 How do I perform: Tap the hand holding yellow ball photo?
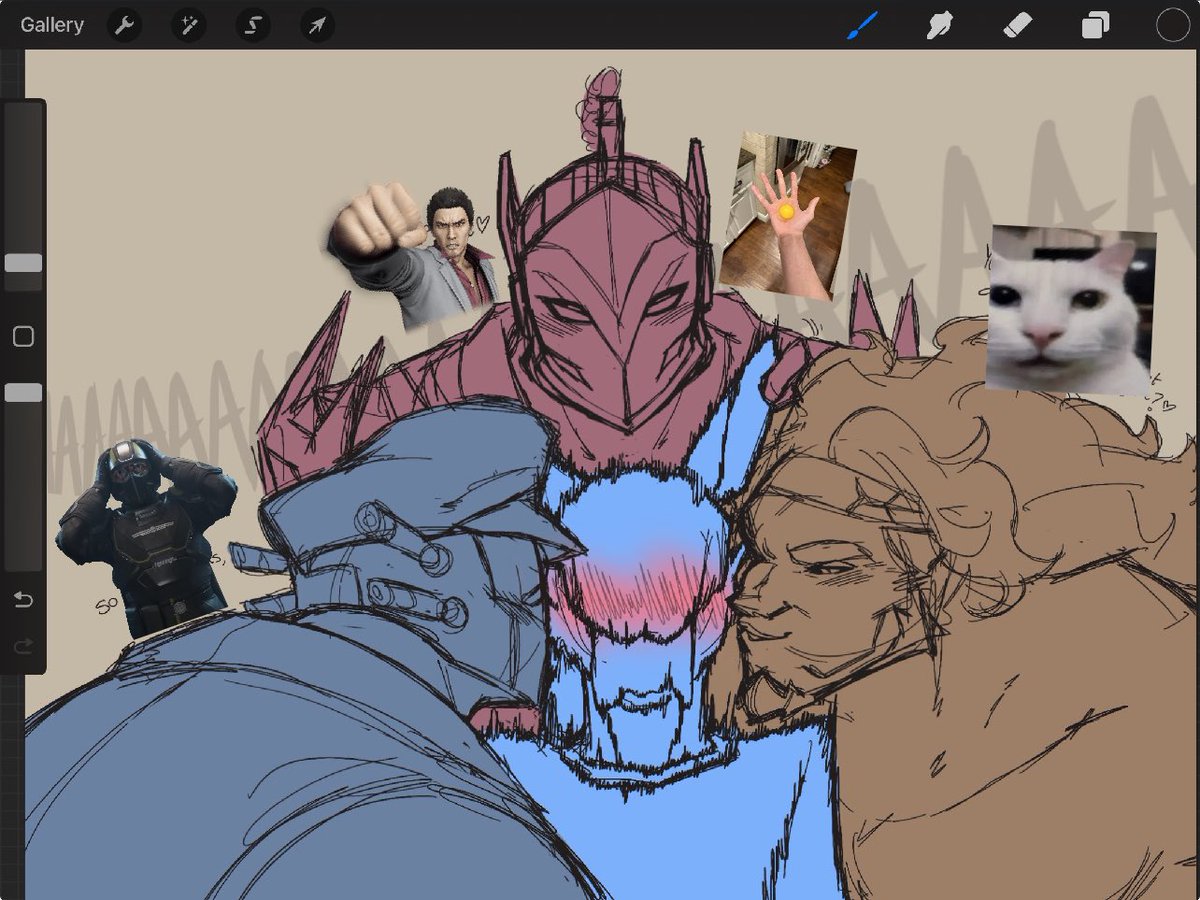[x=788, y=217]
